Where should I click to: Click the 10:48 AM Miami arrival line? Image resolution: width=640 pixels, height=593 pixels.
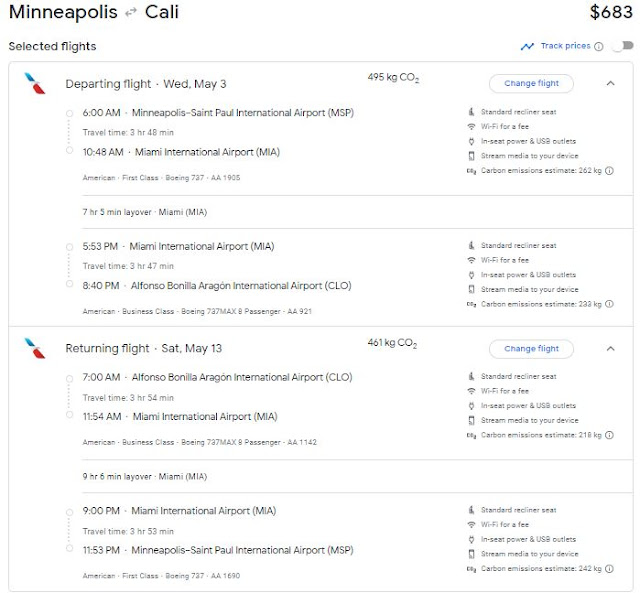point(181,152)
